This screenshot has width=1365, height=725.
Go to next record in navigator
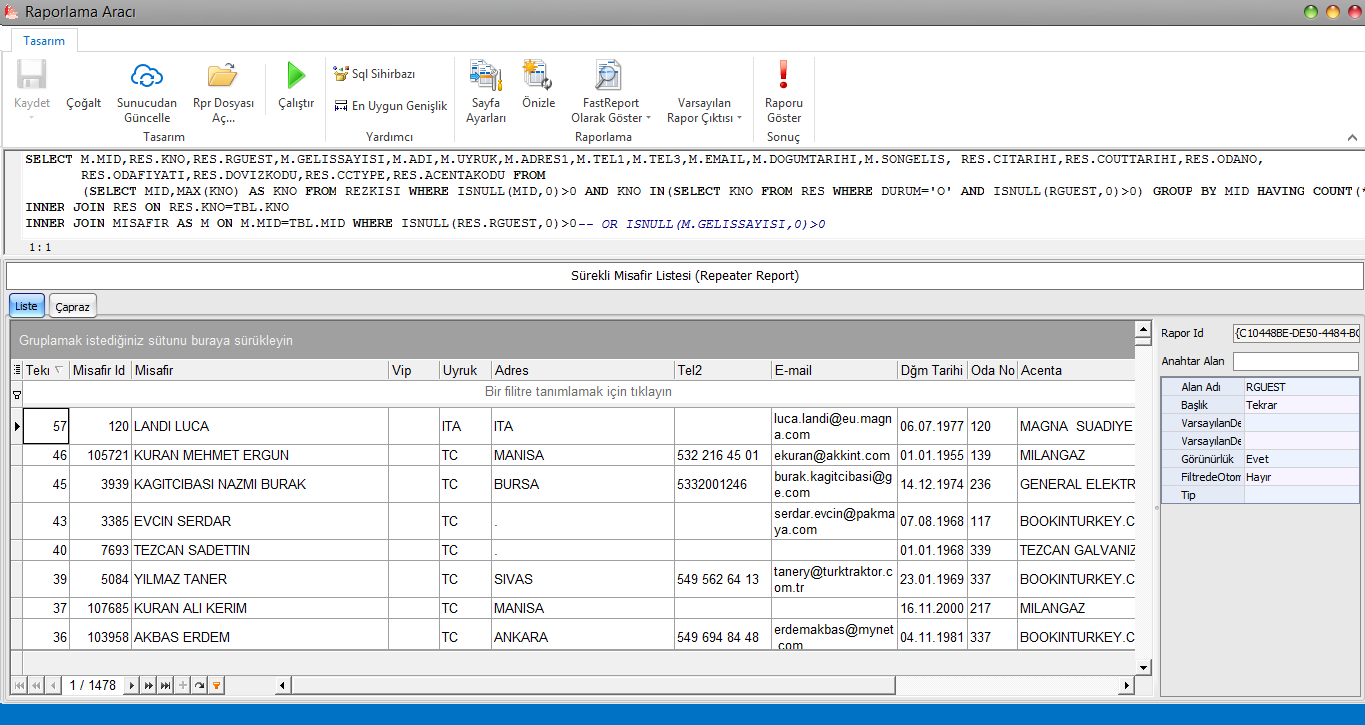point(132,685)
